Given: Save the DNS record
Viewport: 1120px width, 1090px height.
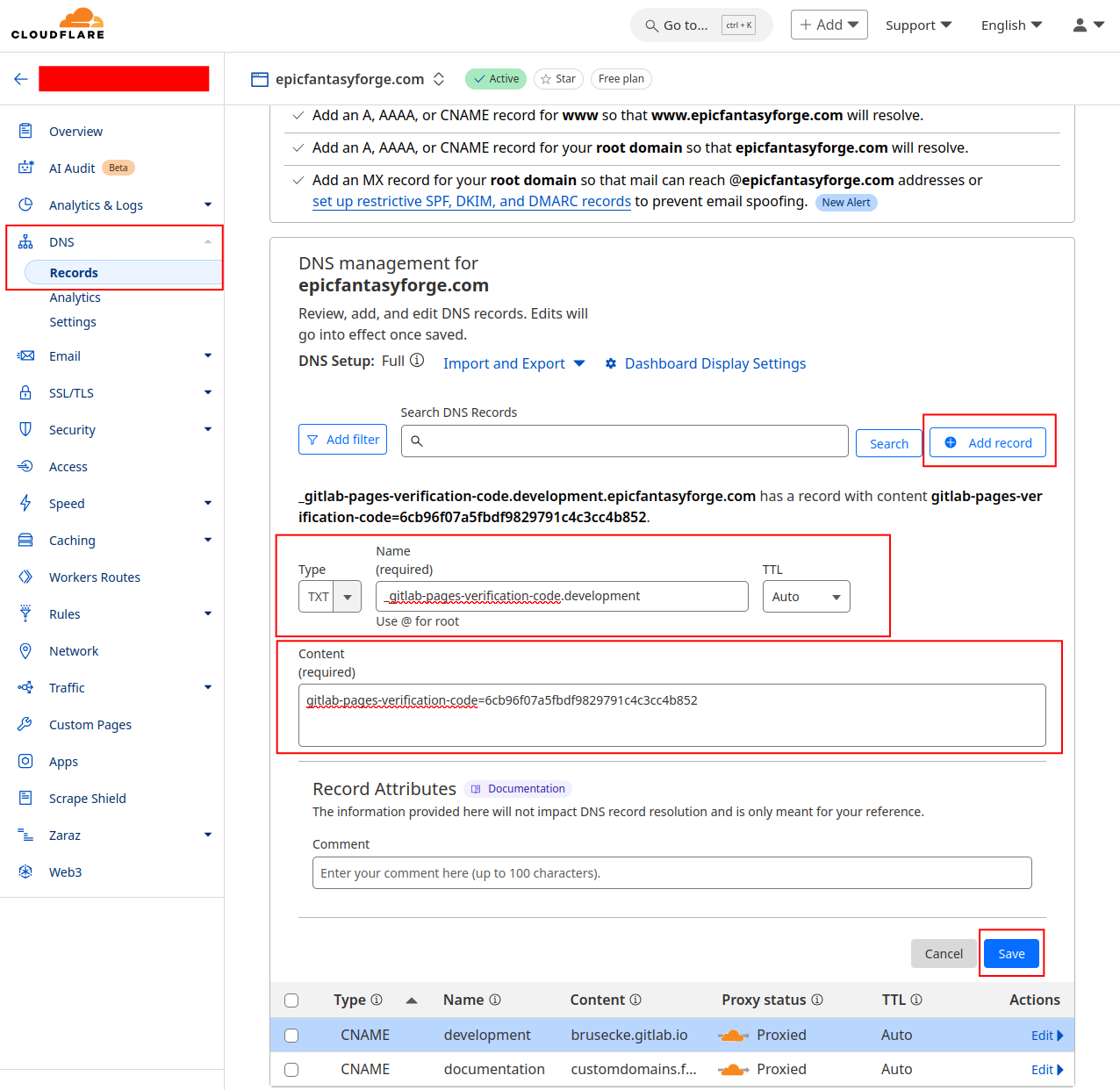Looking at the screenshot, I should (1011, 953).
